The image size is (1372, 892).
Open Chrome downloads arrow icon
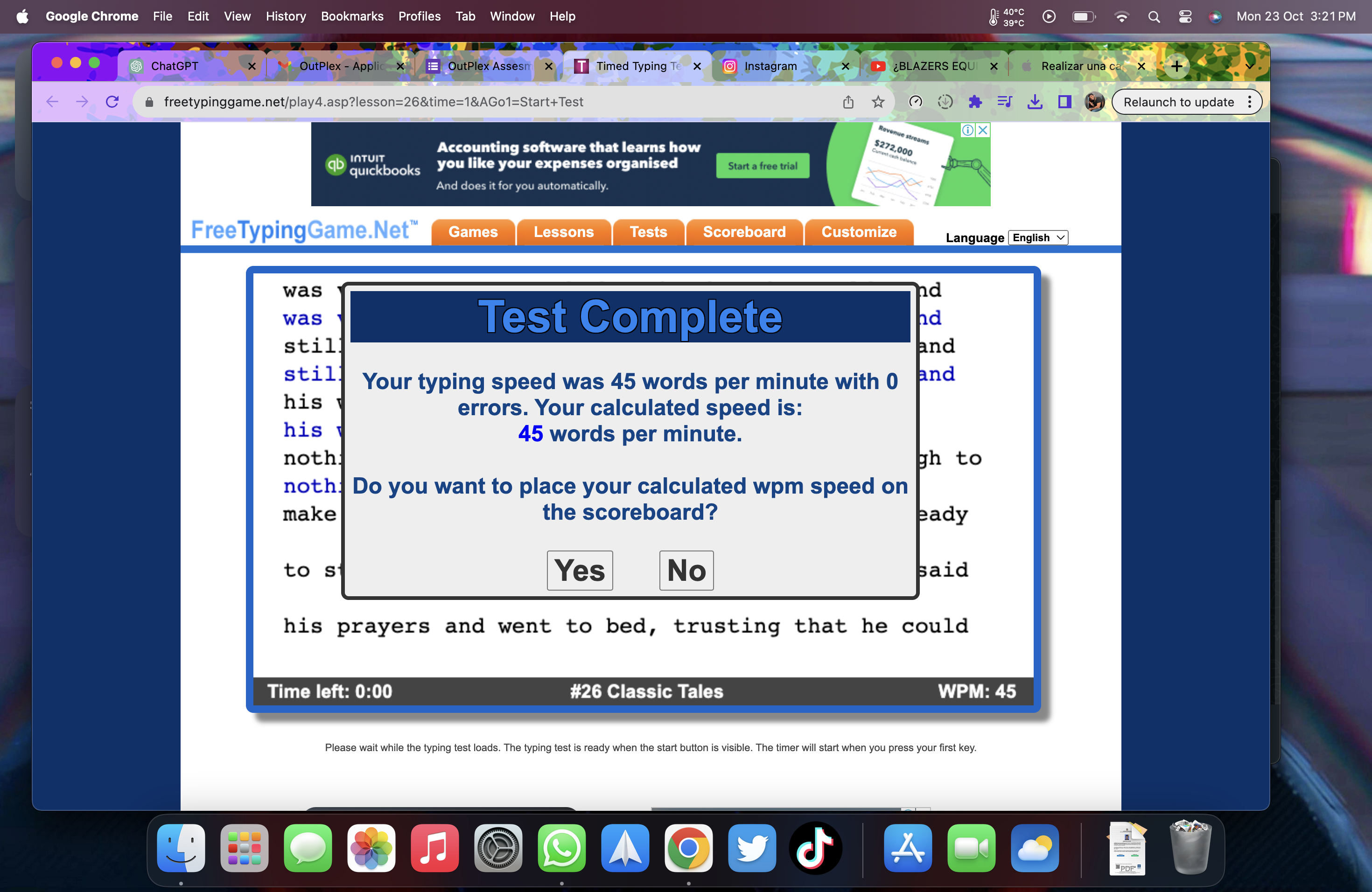point(1035,102)
